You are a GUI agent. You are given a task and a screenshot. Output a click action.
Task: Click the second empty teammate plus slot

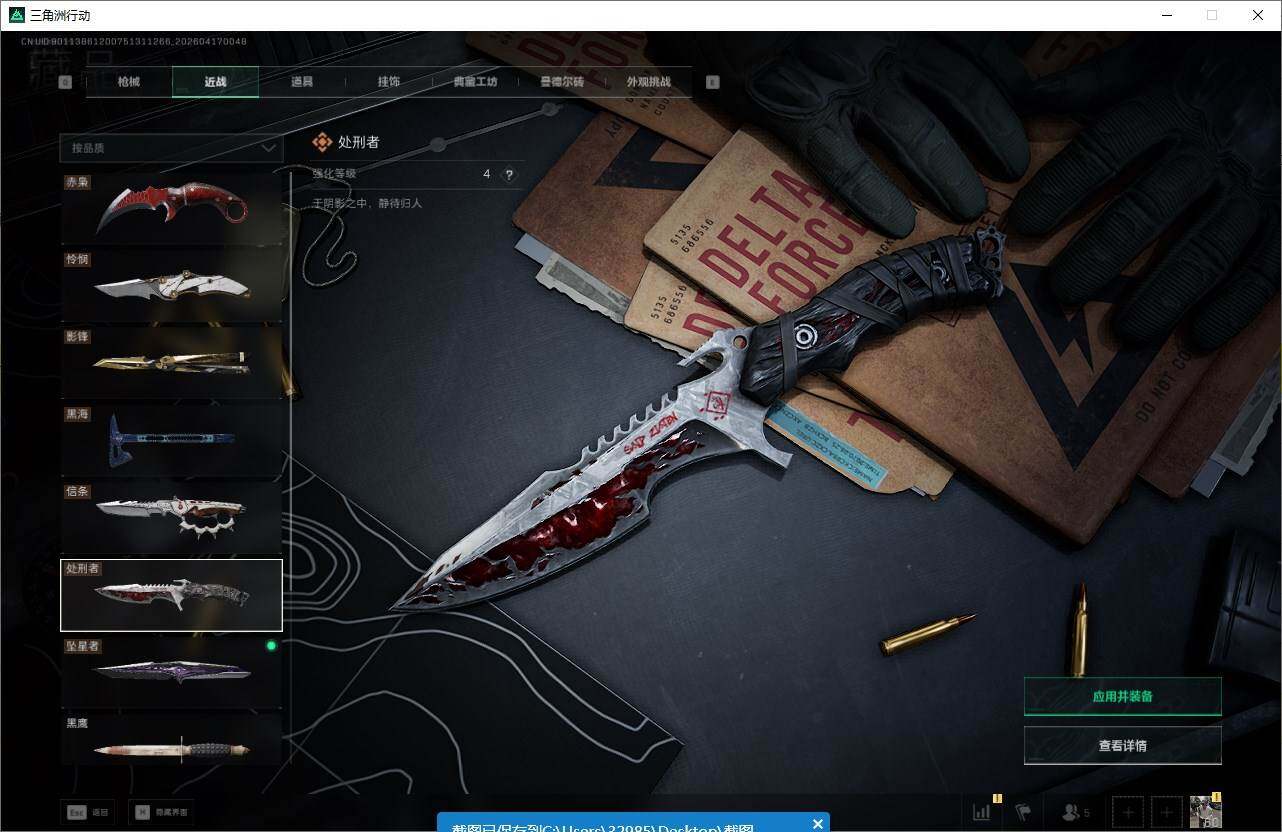pos(1166,812)
